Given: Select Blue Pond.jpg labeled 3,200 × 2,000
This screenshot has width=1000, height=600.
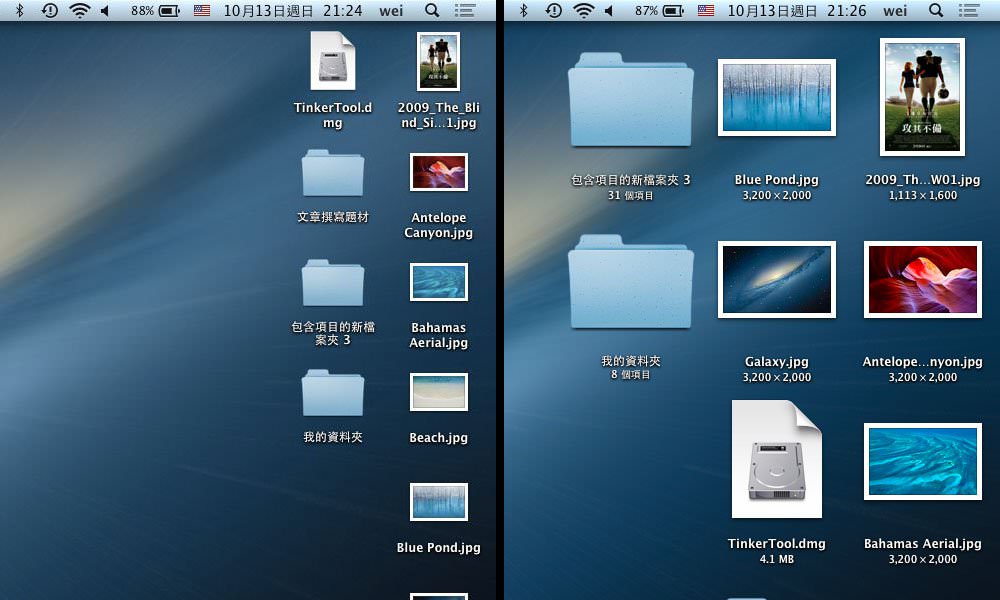Looking at the screenshot, I should click(x=777, y=97).
